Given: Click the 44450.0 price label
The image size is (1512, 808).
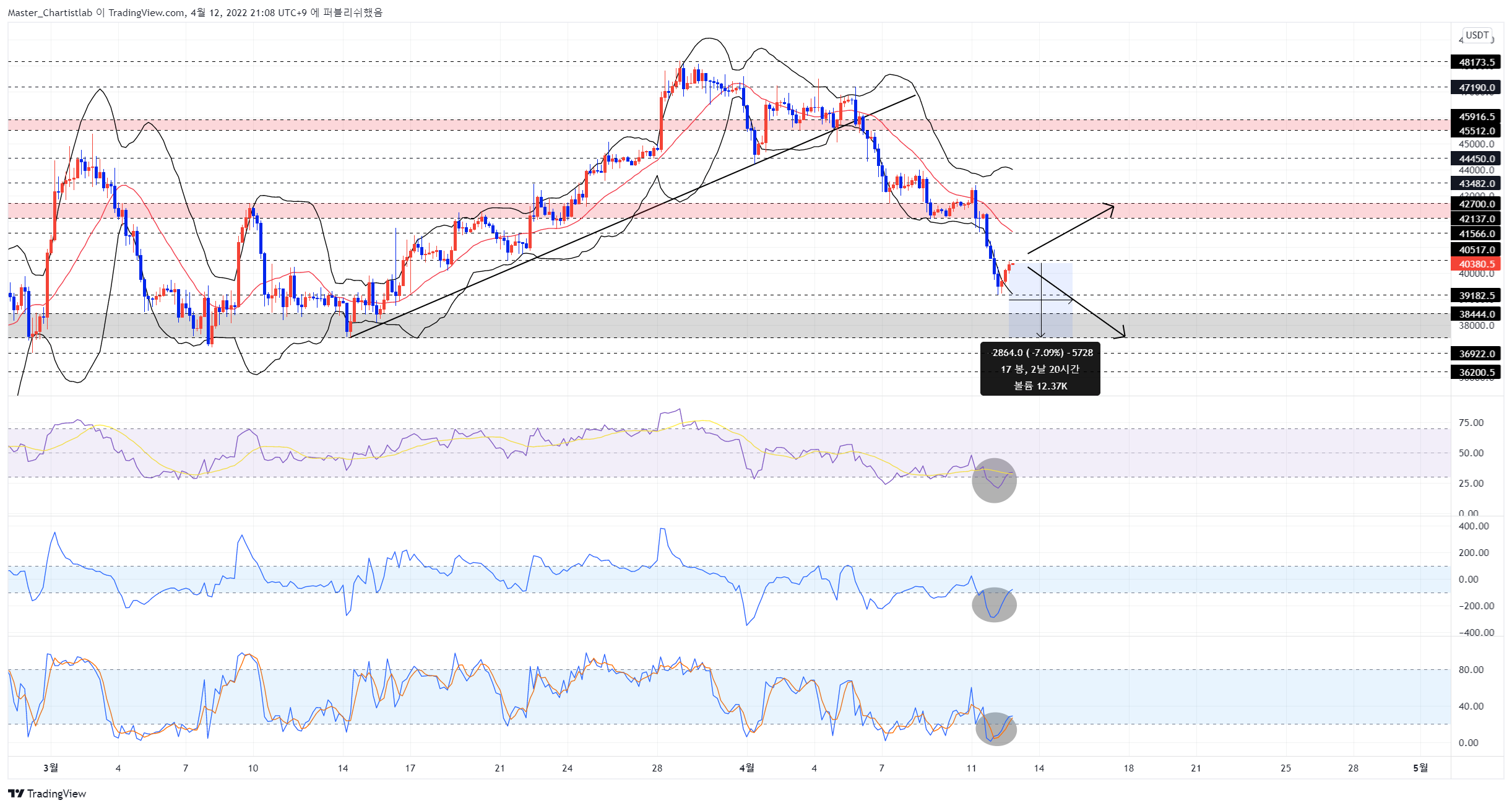Looking at the screenshot, I should [1476, 159].
